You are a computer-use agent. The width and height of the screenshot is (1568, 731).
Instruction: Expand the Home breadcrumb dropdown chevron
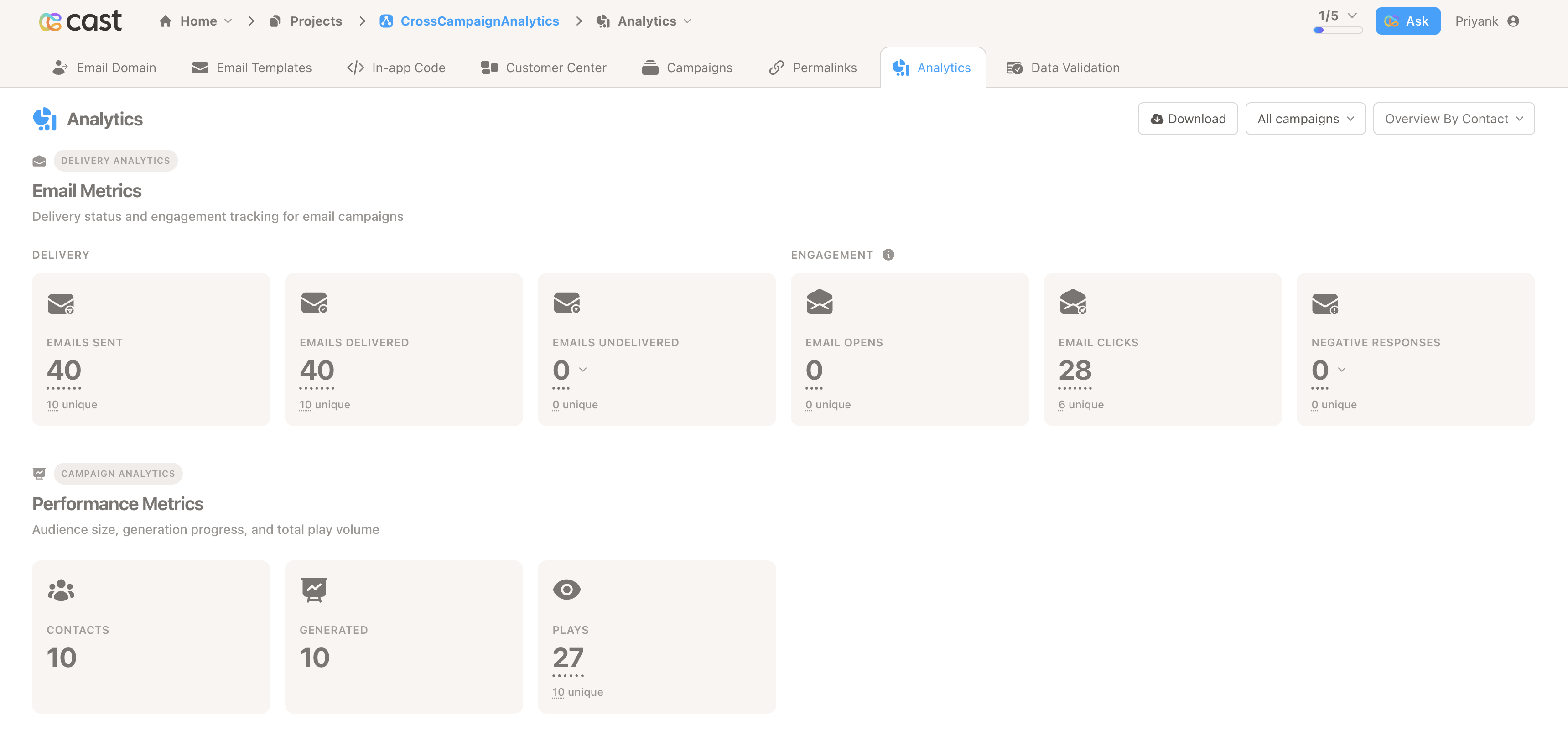228,21
